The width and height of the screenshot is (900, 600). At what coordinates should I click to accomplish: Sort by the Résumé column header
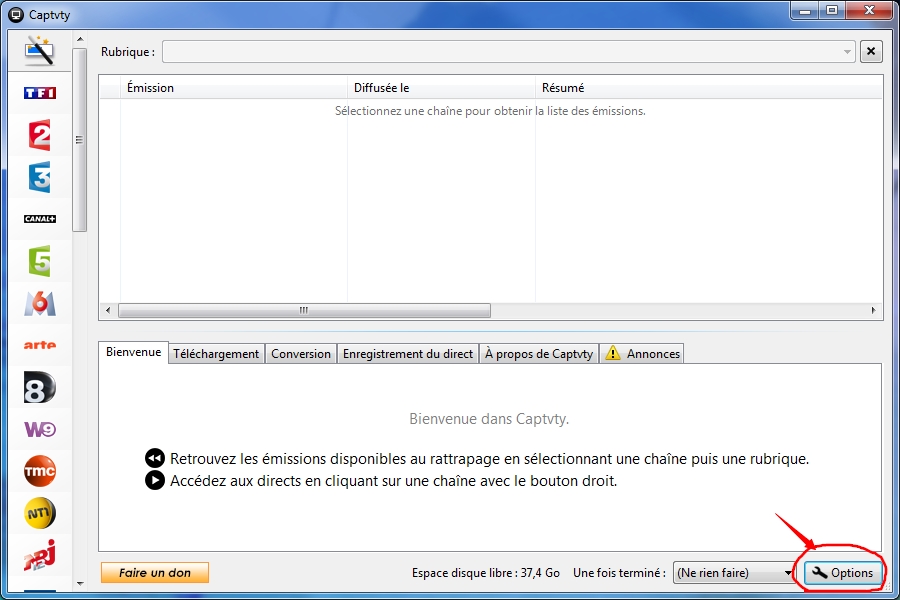point(708,88)
